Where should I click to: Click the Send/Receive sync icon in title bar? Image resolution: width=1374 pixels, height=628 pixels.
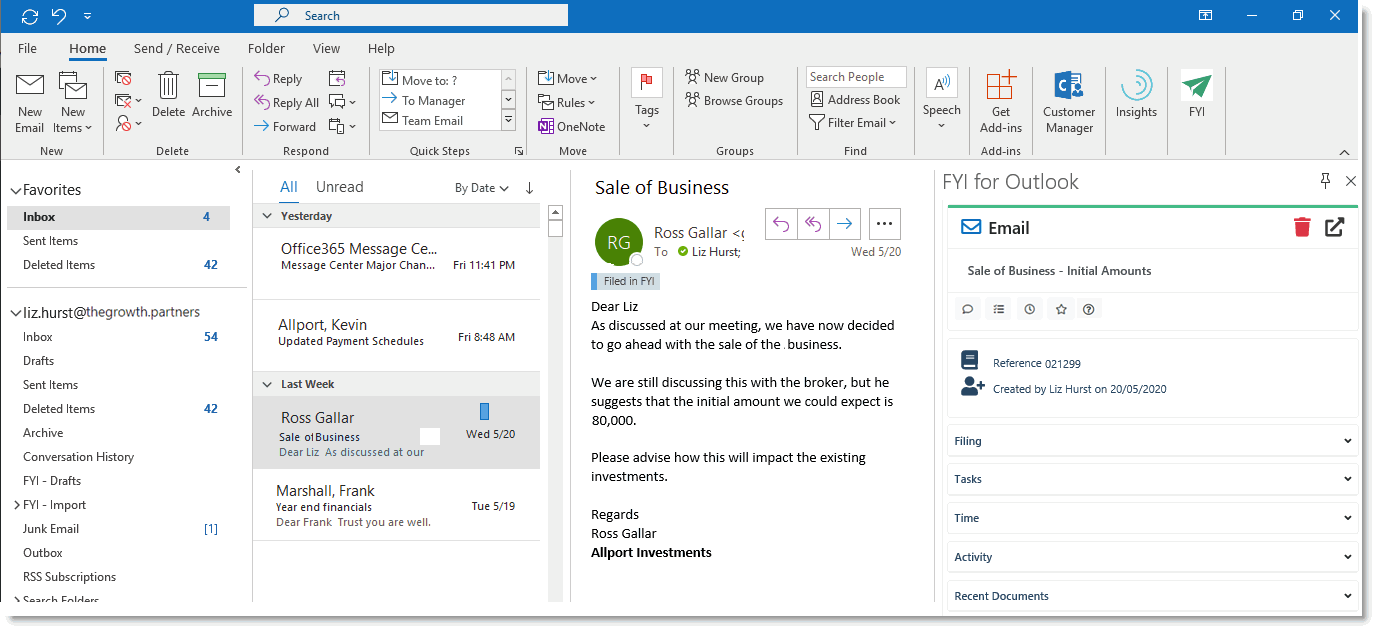click(30, 15)
